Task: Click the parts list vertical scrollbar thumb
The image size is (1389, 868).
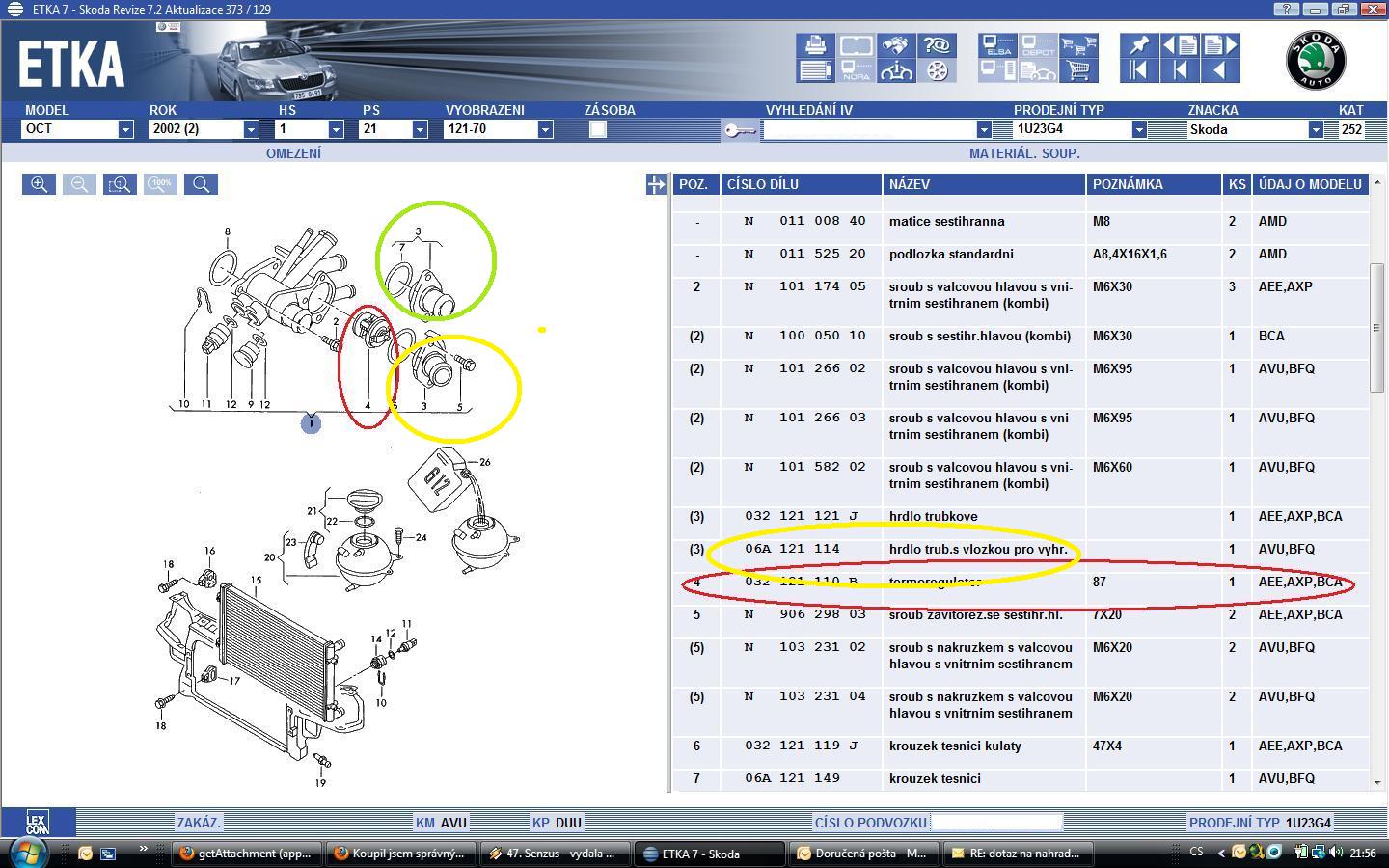Action: [1376, 328]
